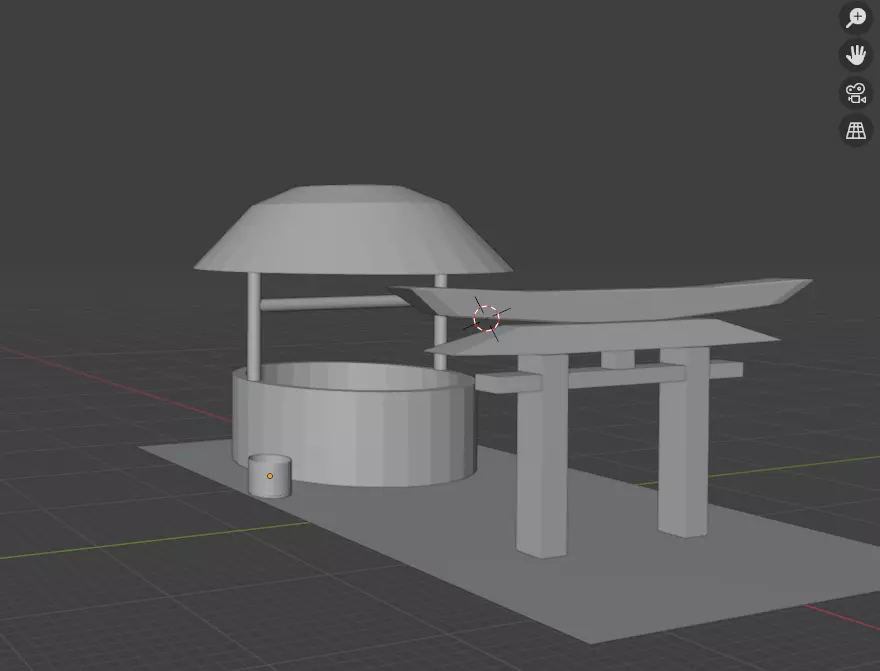
Task: Click the zoom view magnifier icon
Action: (856, 17)
